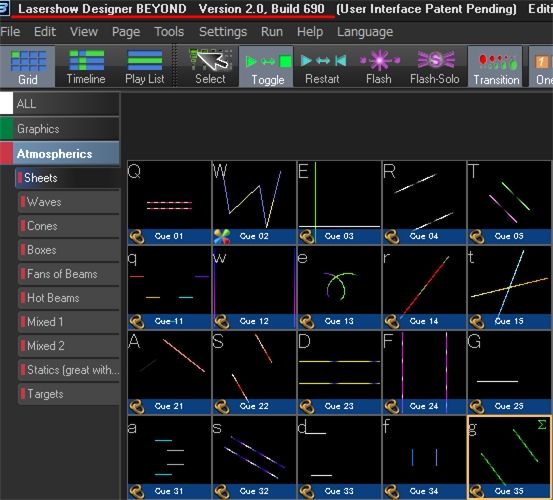Click the gold ring icon on Cue 01
553x500 pixels.
[x=137, y=236]
